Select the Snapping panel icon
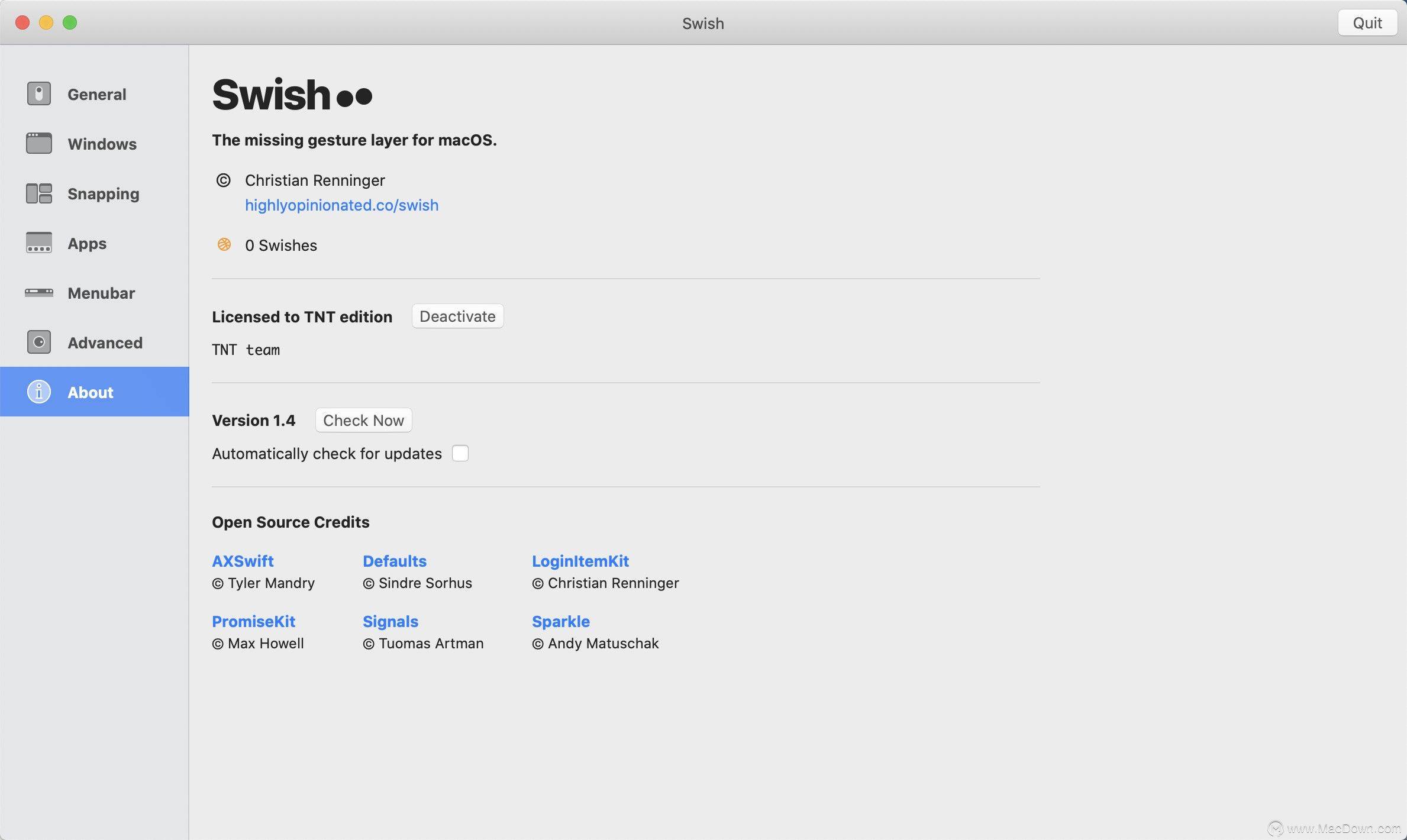This screenshot has height=840, width=1407. click(x=37, y=192)
